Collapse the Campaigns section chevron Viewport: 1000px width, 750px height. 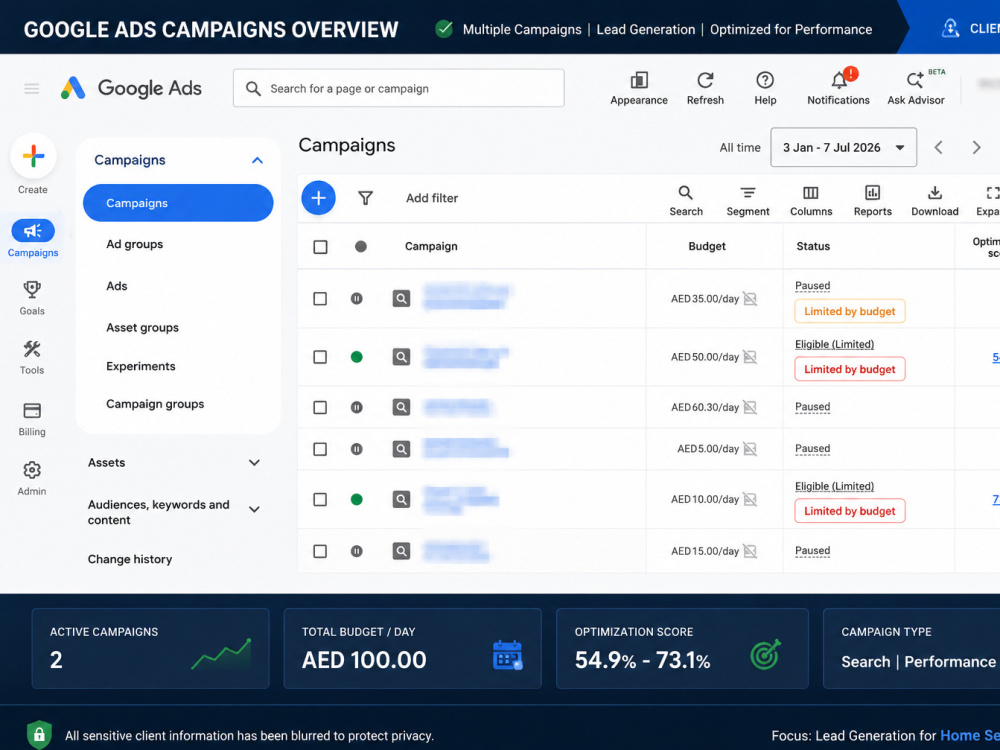[257, 160]
